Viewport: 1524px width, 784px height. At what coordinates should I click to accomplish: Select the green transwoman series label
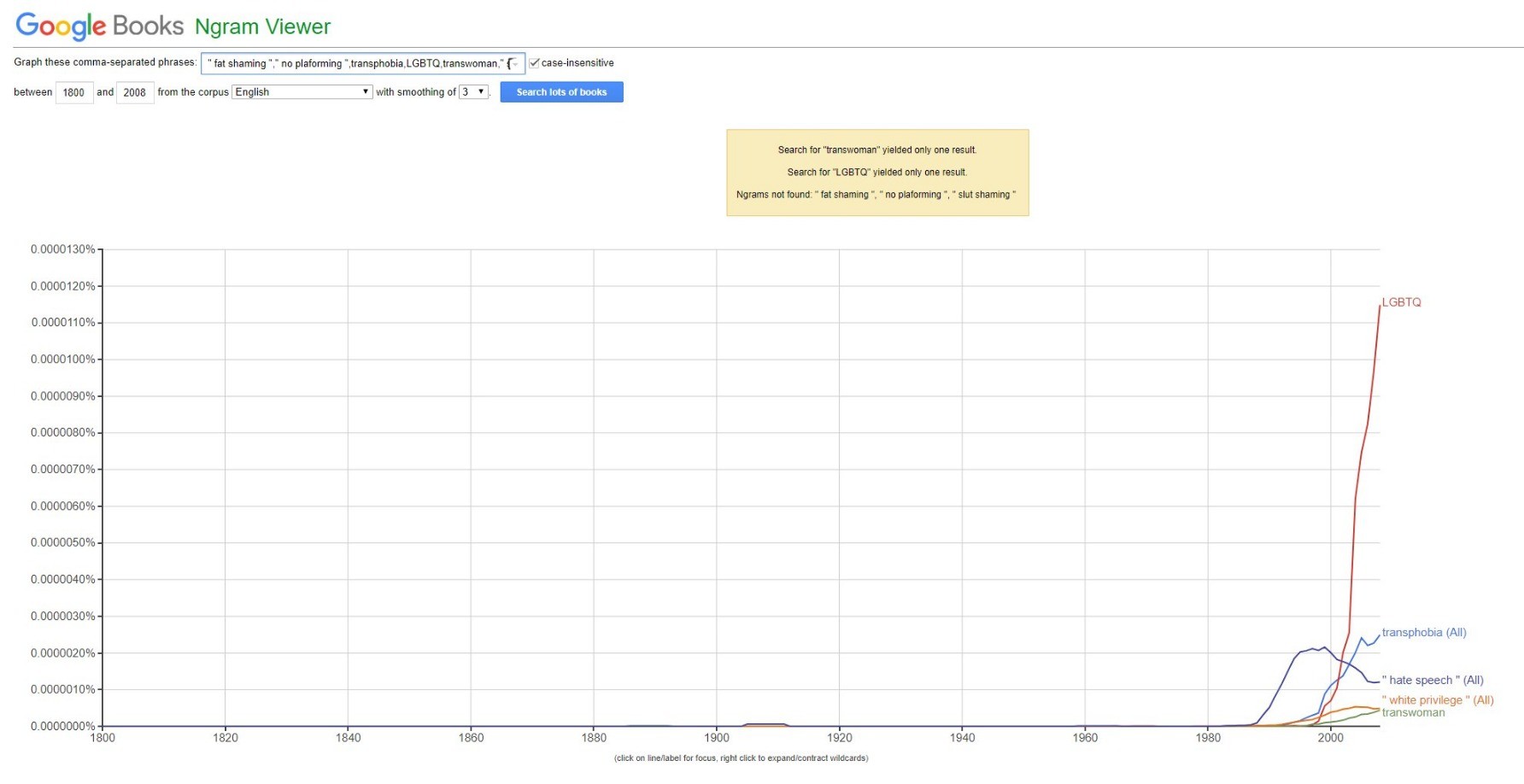tap(1413, 713)
